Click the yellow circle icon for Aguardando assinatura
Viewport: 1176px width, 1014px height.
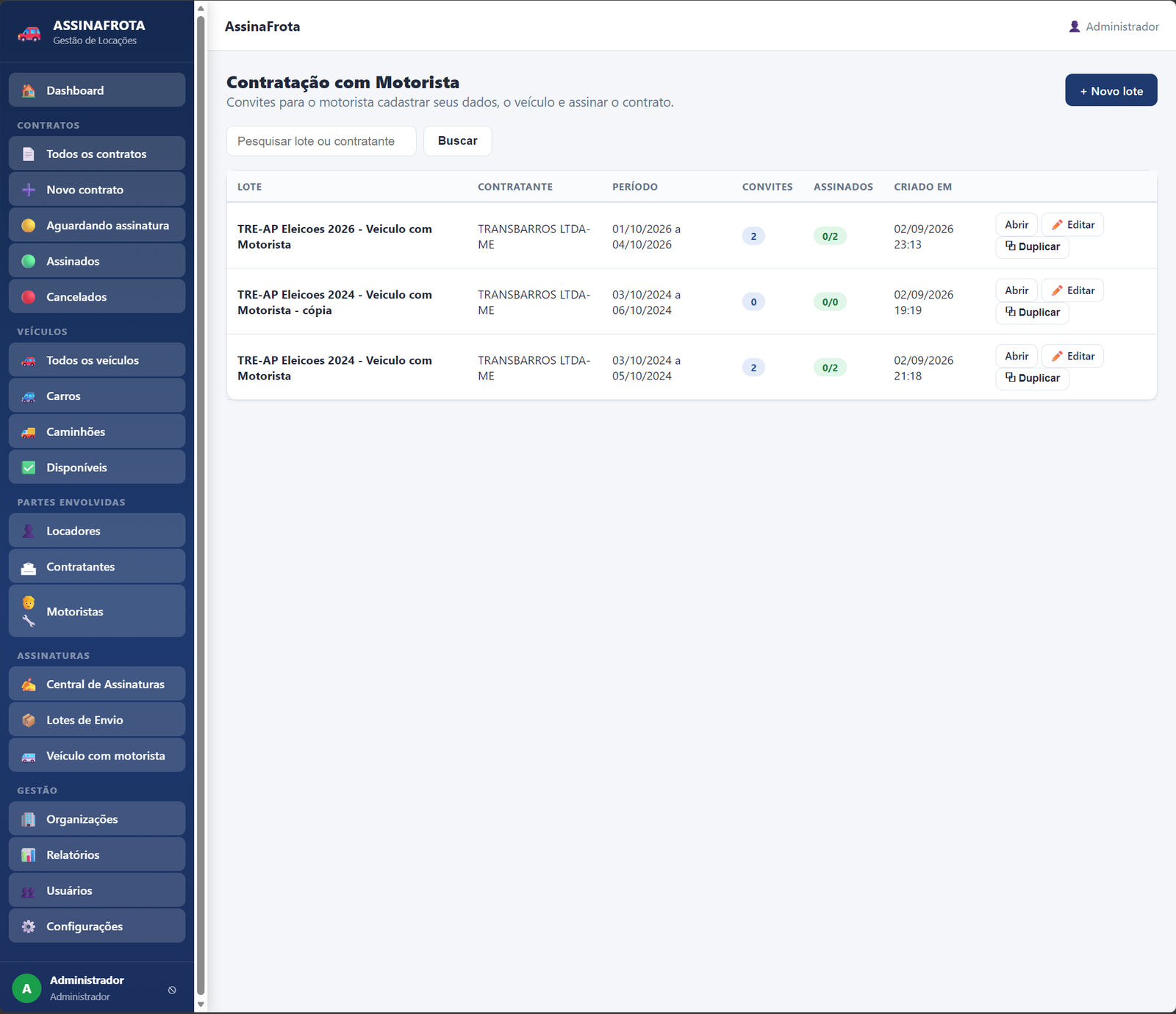pyautogui.click(x=29, y=226)
